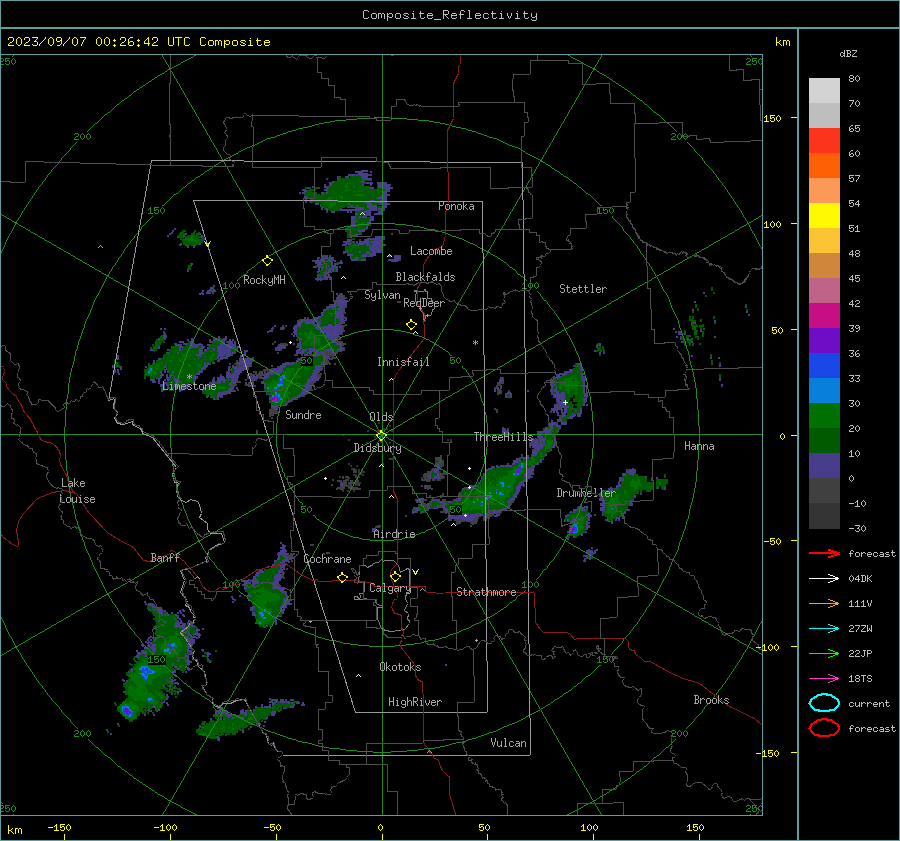Click the yellow diamond marker above Calgary
Viewport: 900px width, 841px height.
(x=395, y=576)
